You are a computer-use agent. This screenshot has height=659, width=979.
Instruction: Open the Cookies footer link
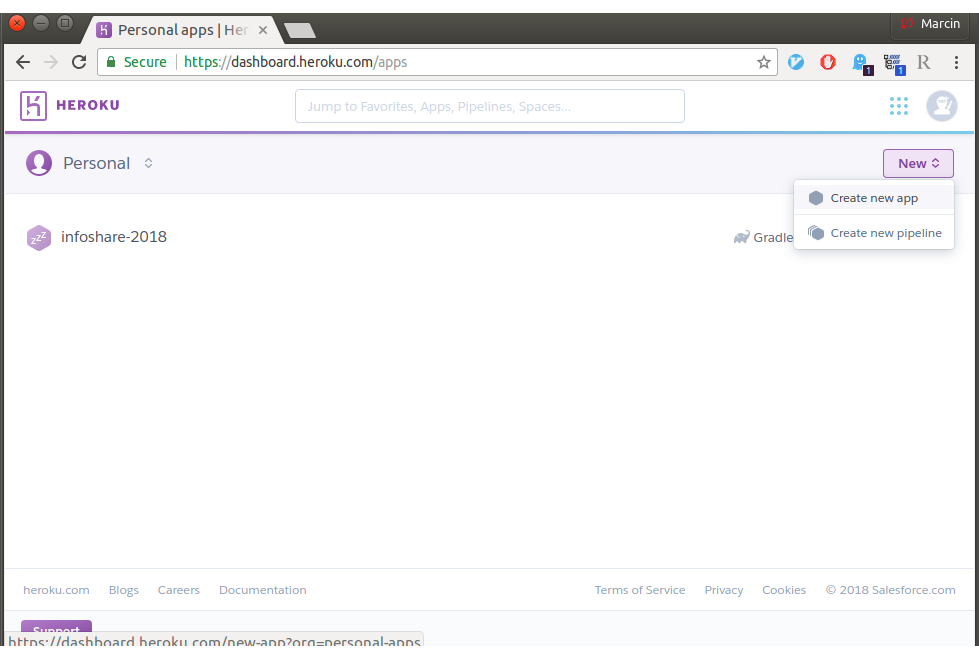tap(784, 590)
